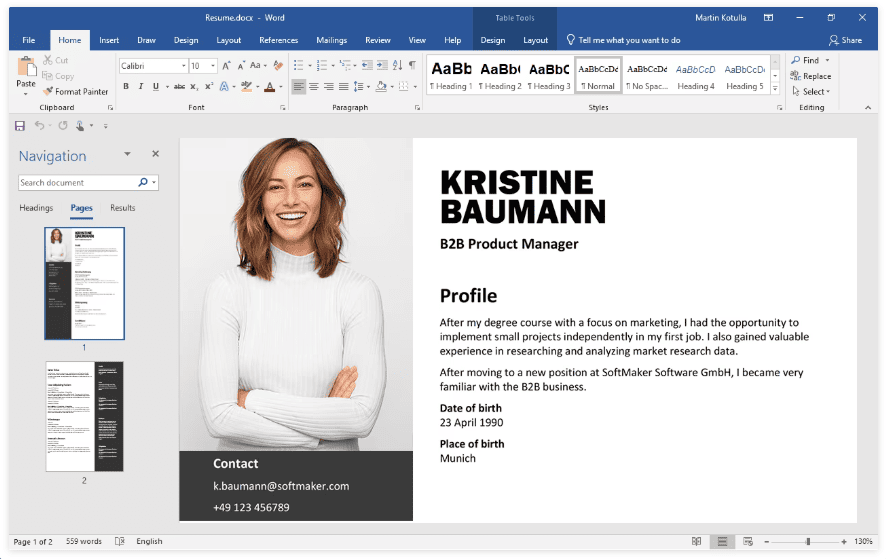Show Results tab in Navigation pane
The height and width of the screenshot is (559, 886).
(123, 208)
